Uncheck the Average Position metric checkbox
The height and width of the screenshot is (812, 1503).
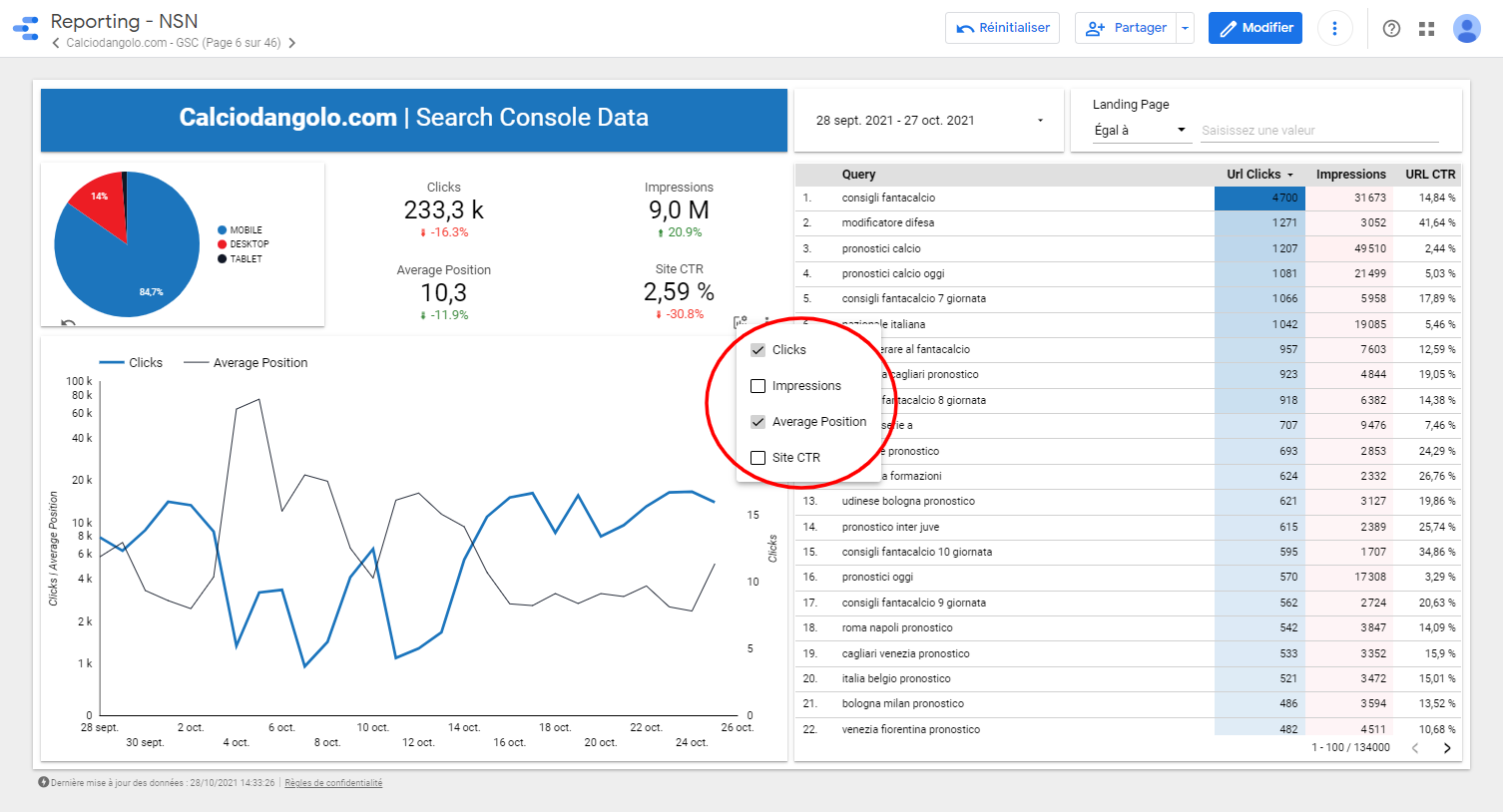click(x=758, y=422)
